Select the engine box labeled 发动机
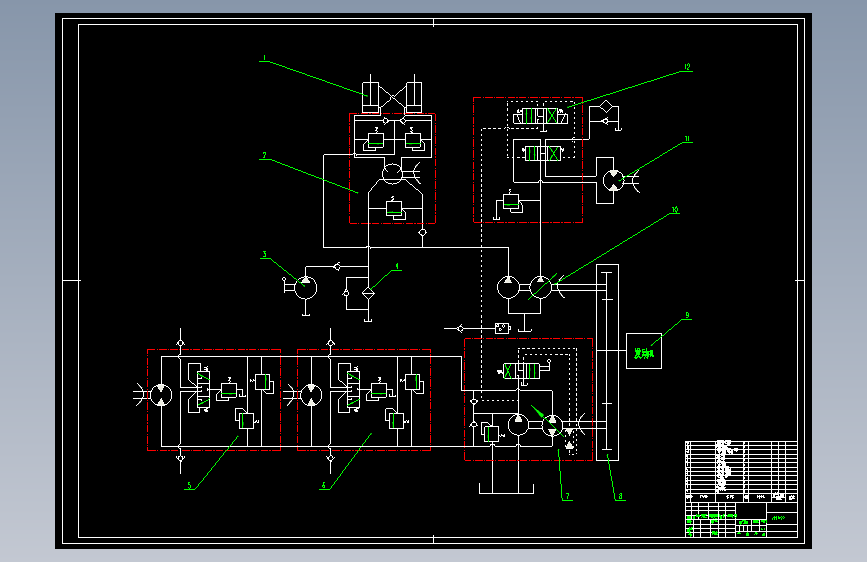Viewport: 867px width, 562px height. tap(644, 351)
